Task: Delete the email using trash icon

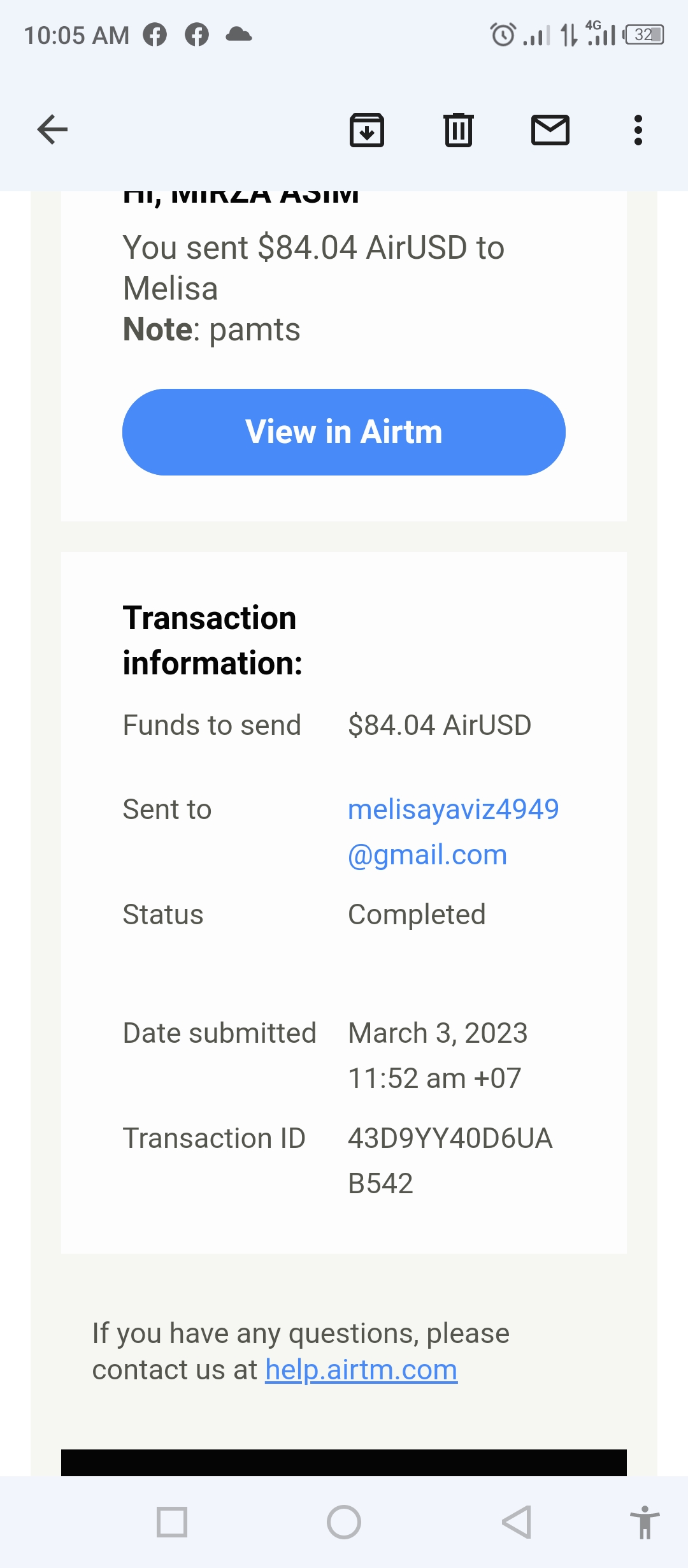Action: (458, 130)
